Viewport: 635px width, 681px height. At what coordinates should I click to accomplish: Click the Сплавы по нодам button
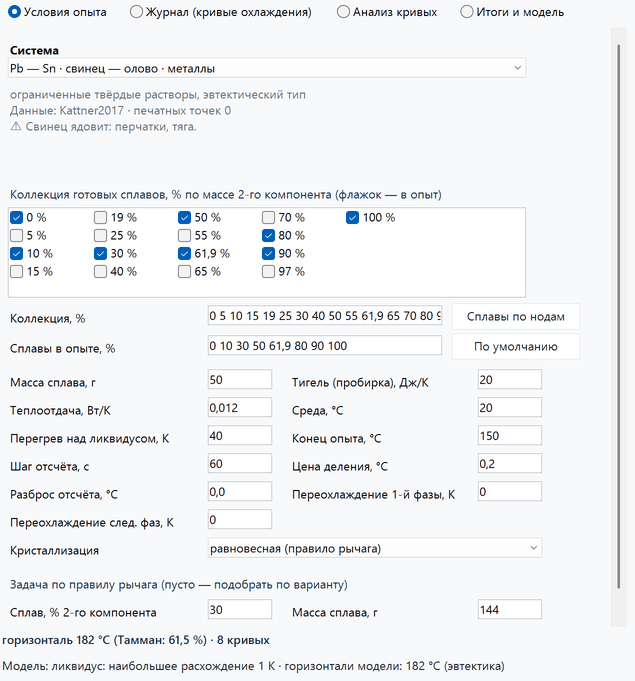(516, 317)
